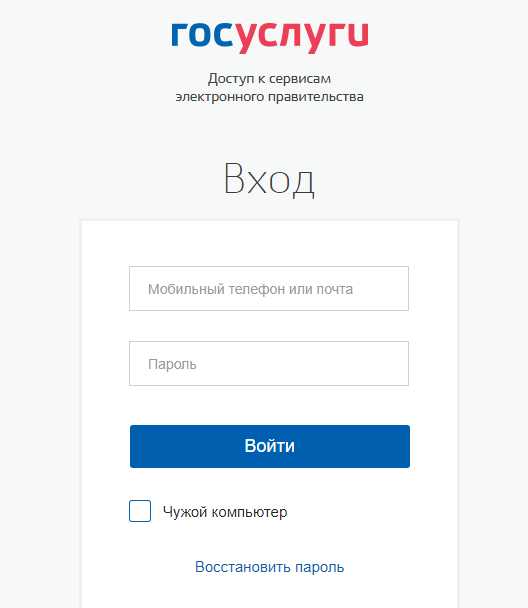Click the 'Чужой компьютер' checkbox label text
528x608 pixels.
click(x=225, y=512)
